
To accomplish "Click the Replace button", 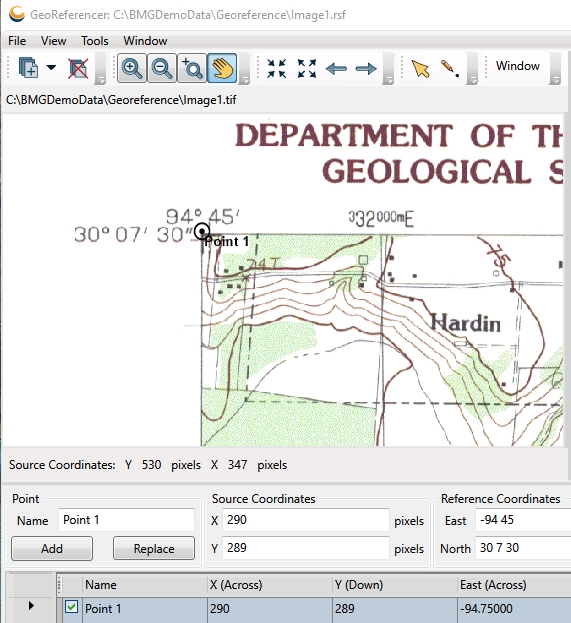I will point(154,548).
